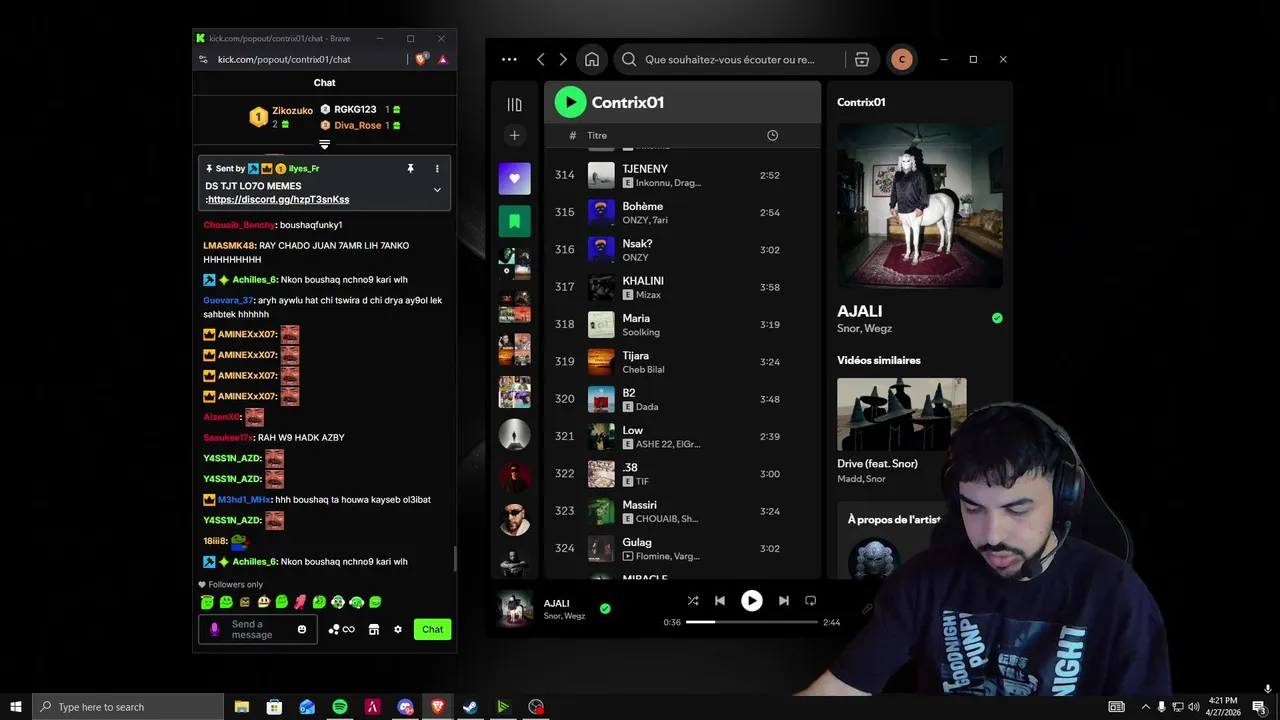Open the channel points infinity icon
Image resolution: width=1280 pixels, height=720 pixels.
tap(342, 629)
